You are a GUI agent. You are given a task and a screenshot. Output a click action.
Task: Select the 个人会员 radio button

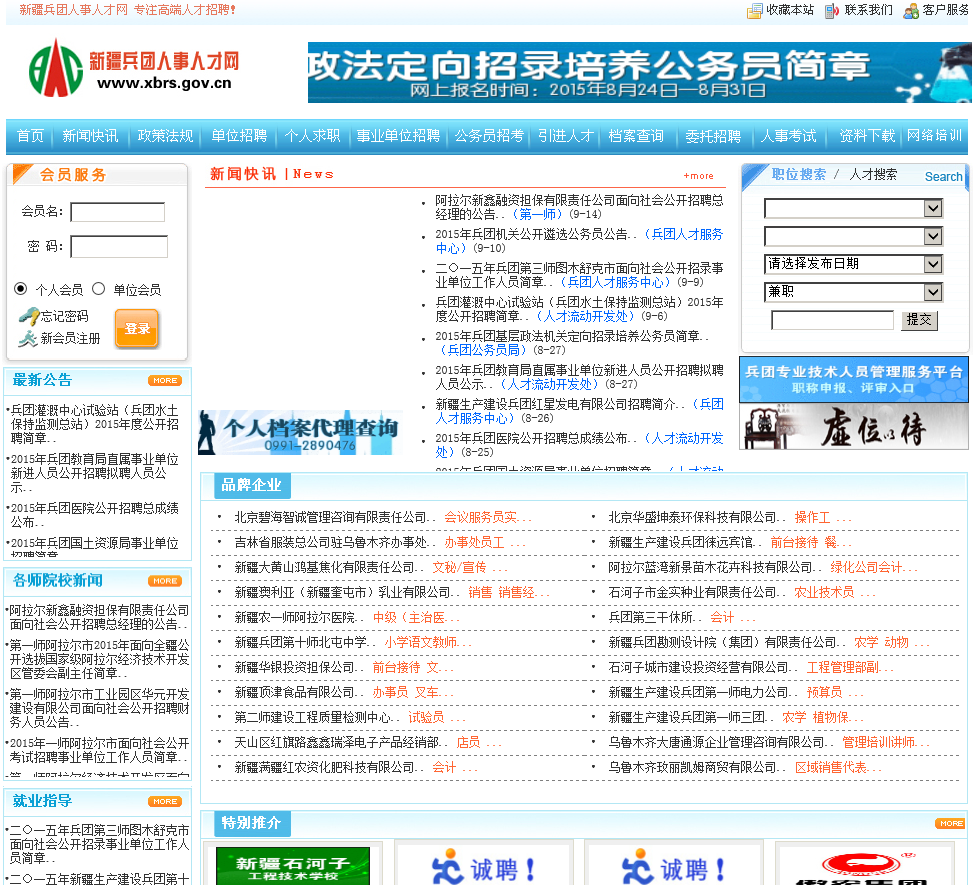pos(20,289)
